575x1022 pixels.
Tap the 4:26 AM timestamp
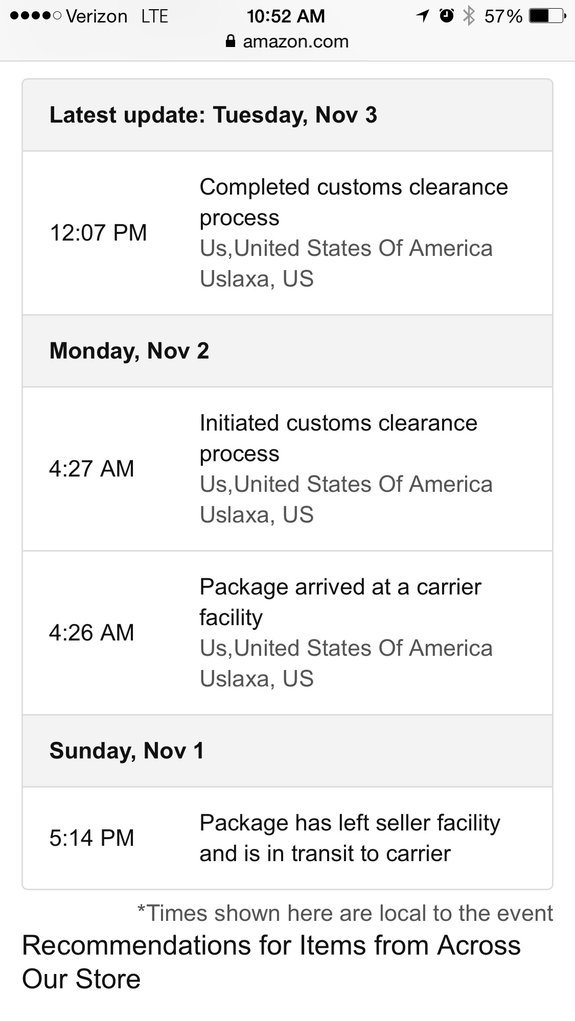pos(92,632)
